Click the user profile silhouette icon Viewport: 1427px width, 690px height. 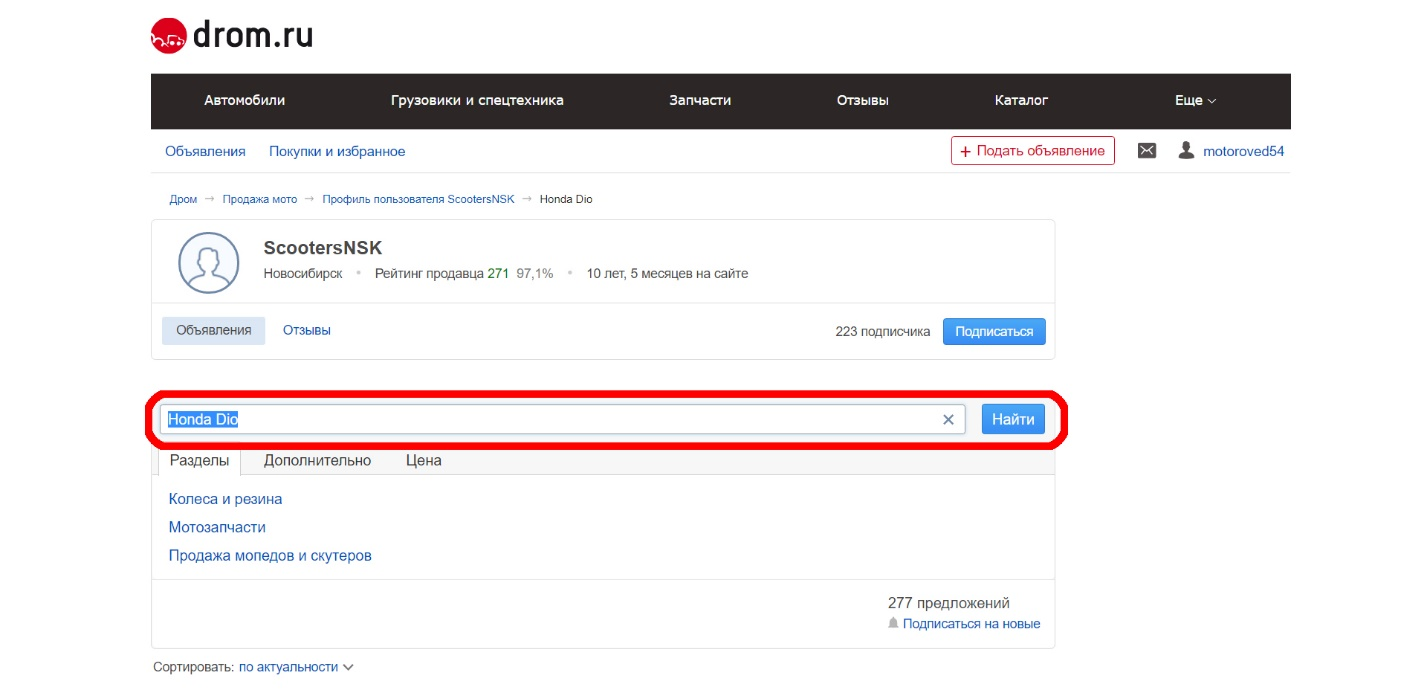[1186, 151]
